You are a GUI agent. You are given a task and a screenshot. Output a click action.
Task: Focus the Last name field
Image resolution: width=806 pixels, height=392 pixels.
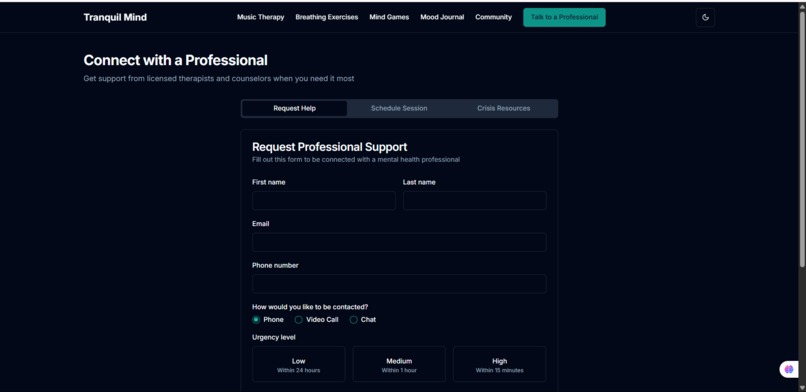coord(474,200)
